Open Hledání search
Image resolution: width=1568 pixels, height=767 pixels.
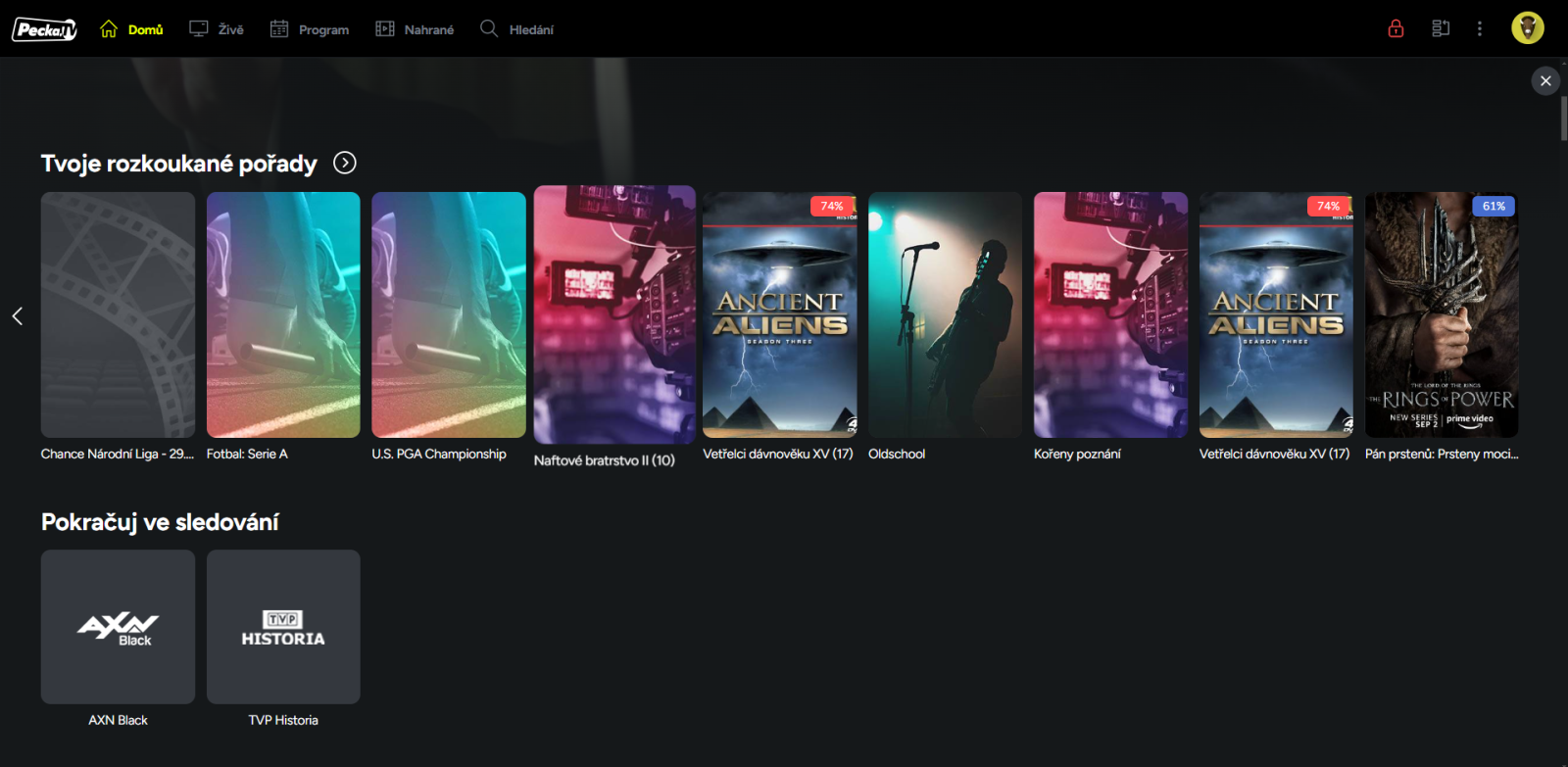click(516, 29)
